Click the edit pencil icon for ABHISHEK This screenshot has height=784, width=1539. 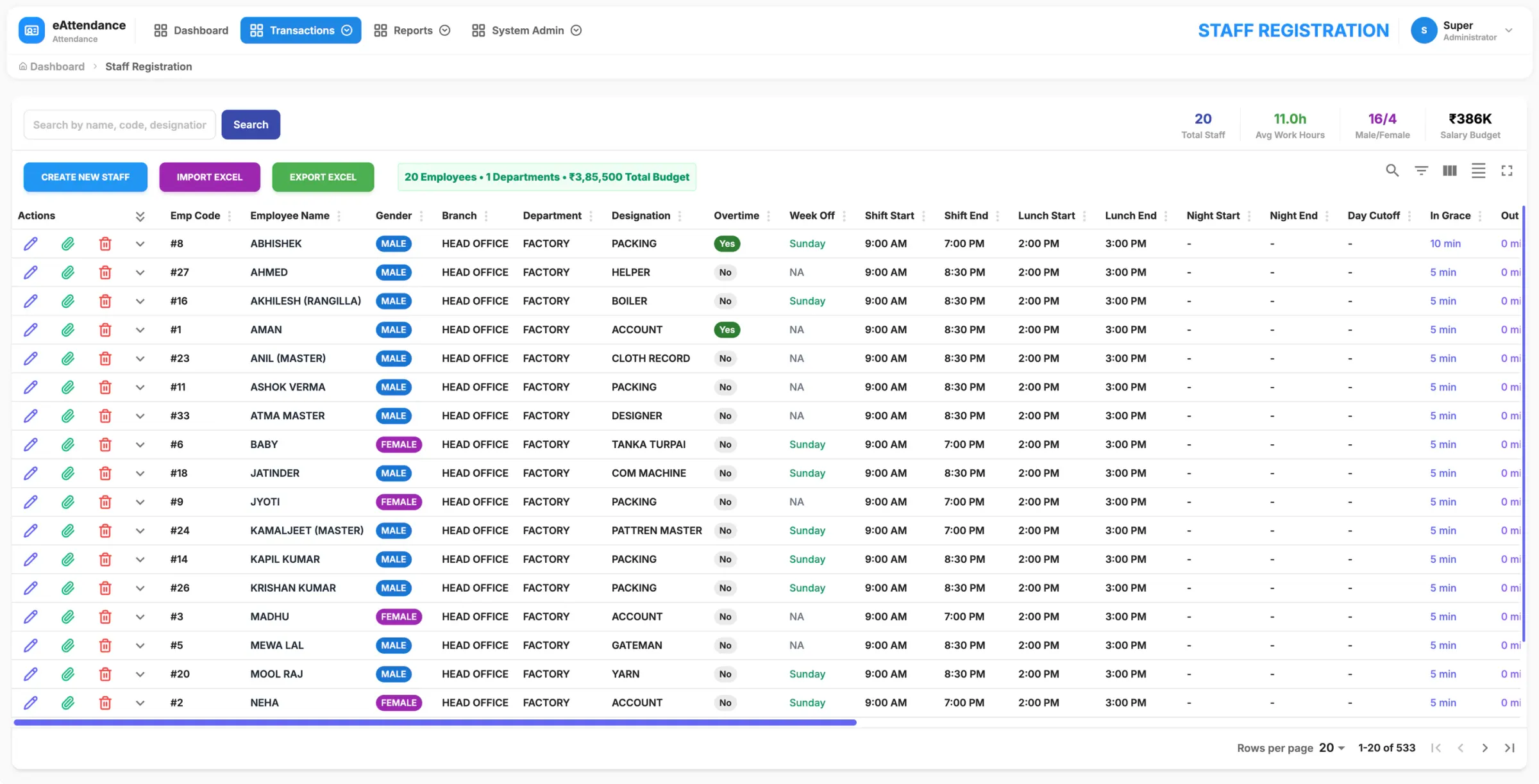(x=30, y=244)
